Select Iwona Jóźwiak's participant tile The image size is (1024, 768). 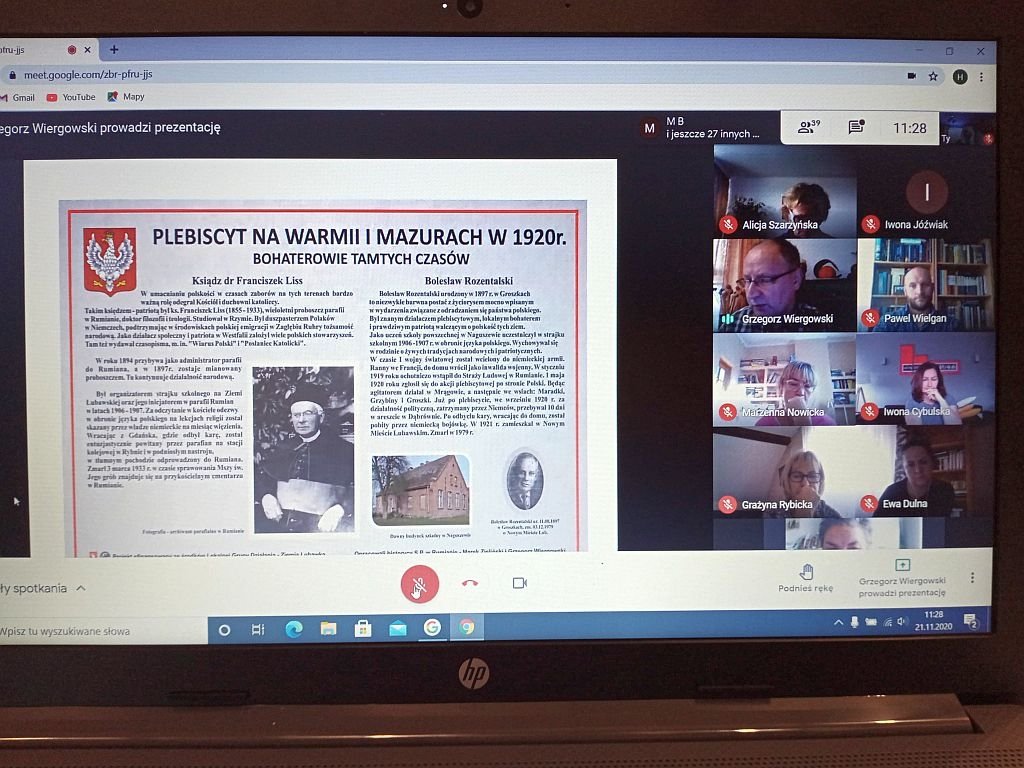point(926,191)
